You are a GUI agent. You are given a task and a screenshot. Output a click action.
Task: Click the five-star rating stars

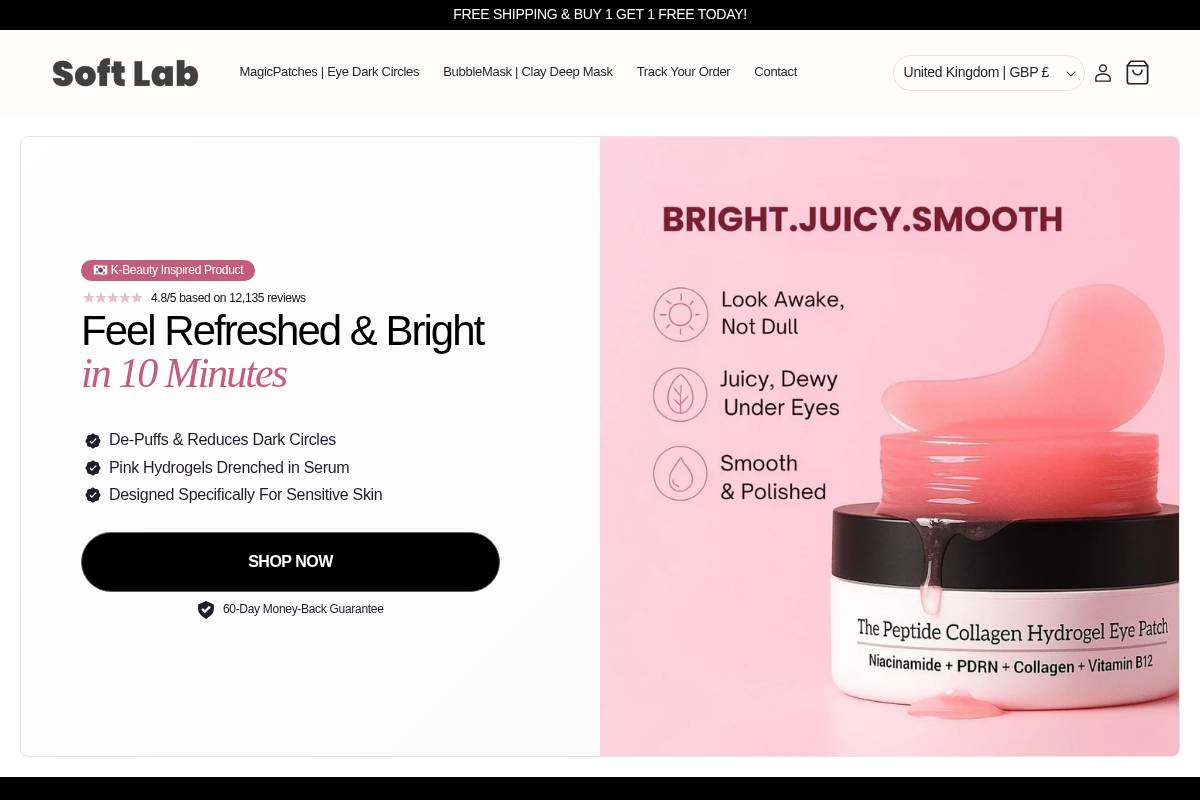(113, 298)
